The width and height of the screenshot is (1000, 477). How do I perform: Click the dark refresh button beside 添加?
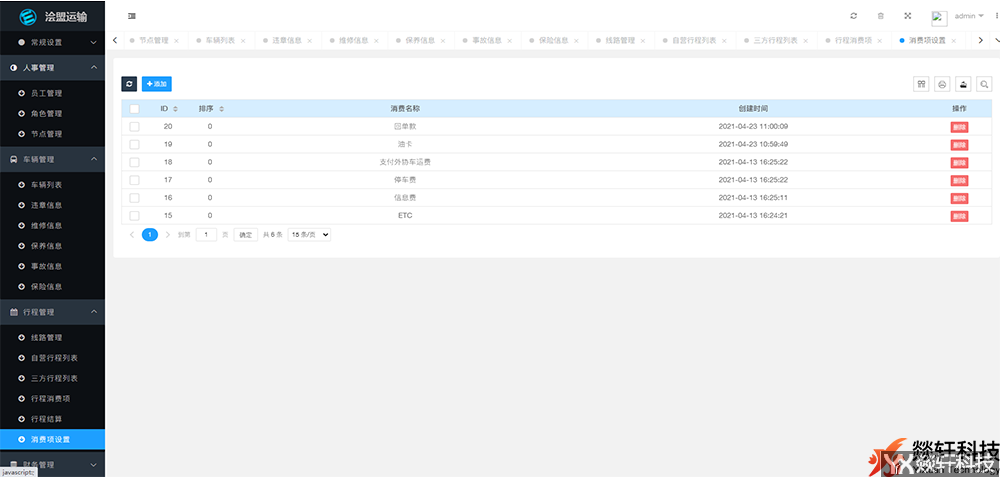click(129, 84)
